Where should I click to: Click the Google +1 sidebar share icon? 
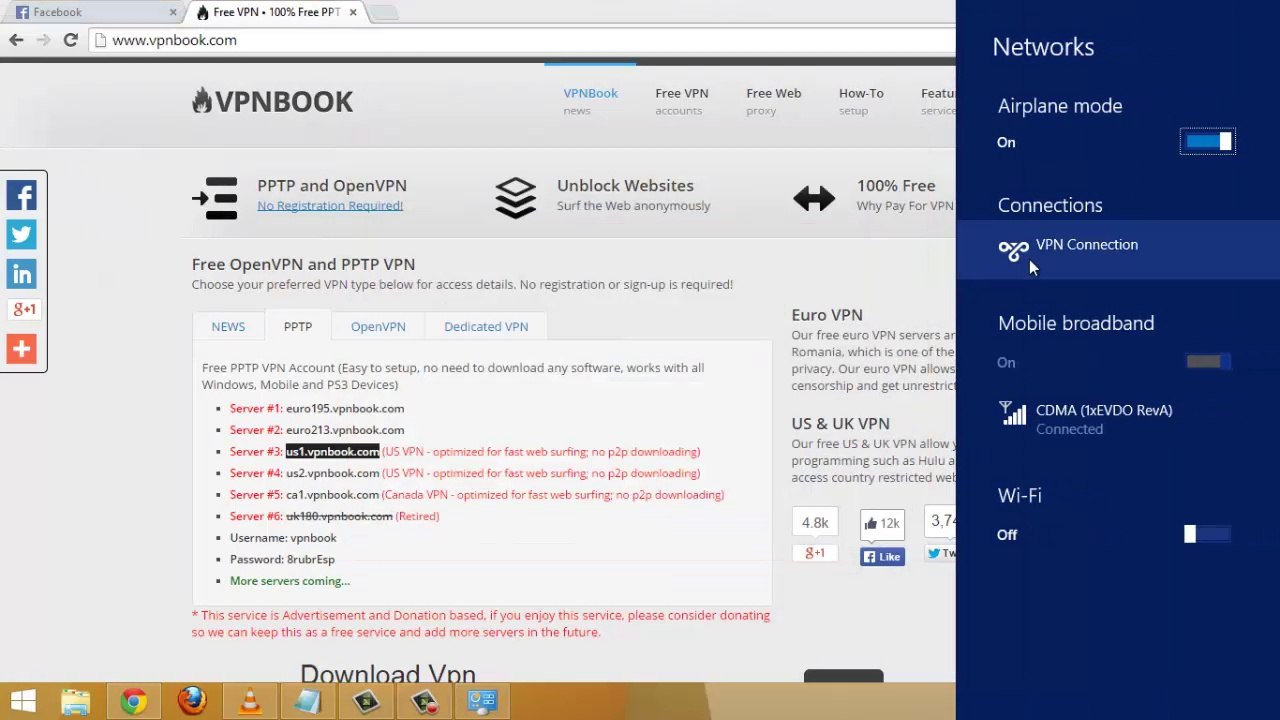click(x=22, y=310)
